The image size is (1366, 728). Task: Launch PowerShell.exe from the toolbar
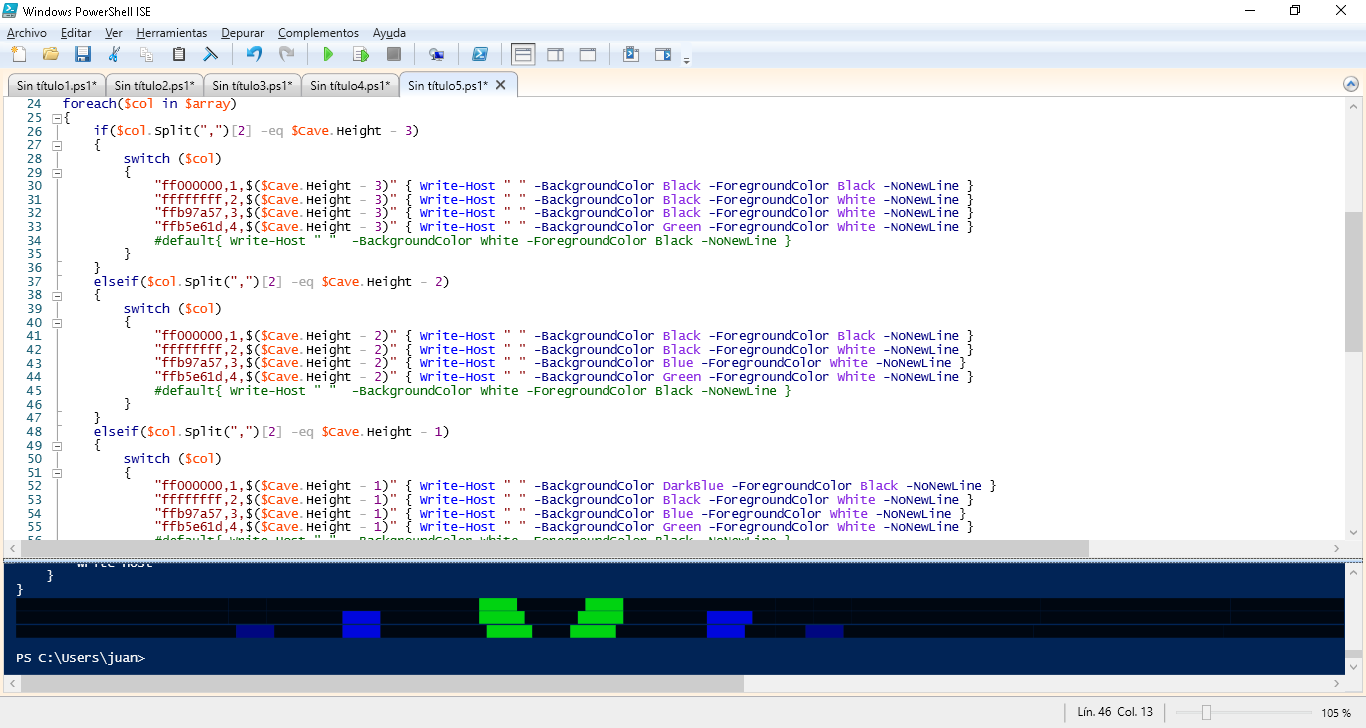click(x=481, y=54)
